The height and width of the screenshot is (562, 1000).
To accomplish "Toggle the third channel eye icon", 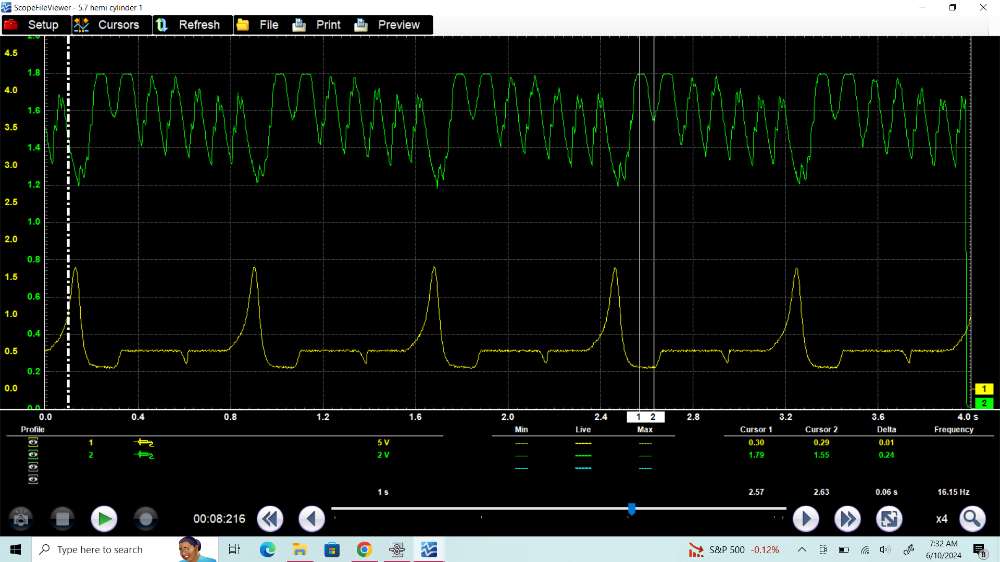I will 33,467.
